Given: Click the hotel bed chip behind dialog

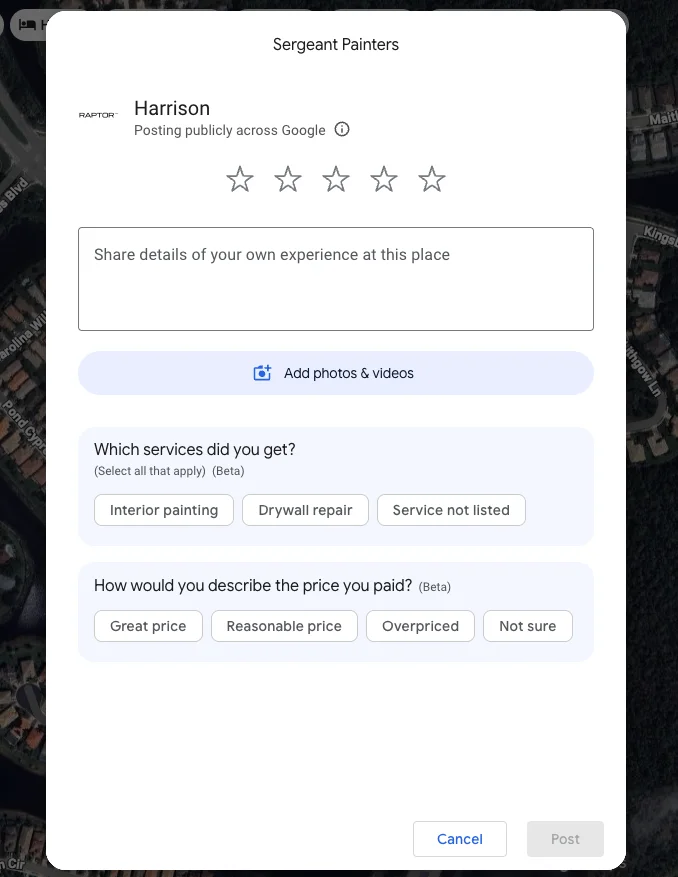Looking at the screenshot, I should [x=28, y=25].
